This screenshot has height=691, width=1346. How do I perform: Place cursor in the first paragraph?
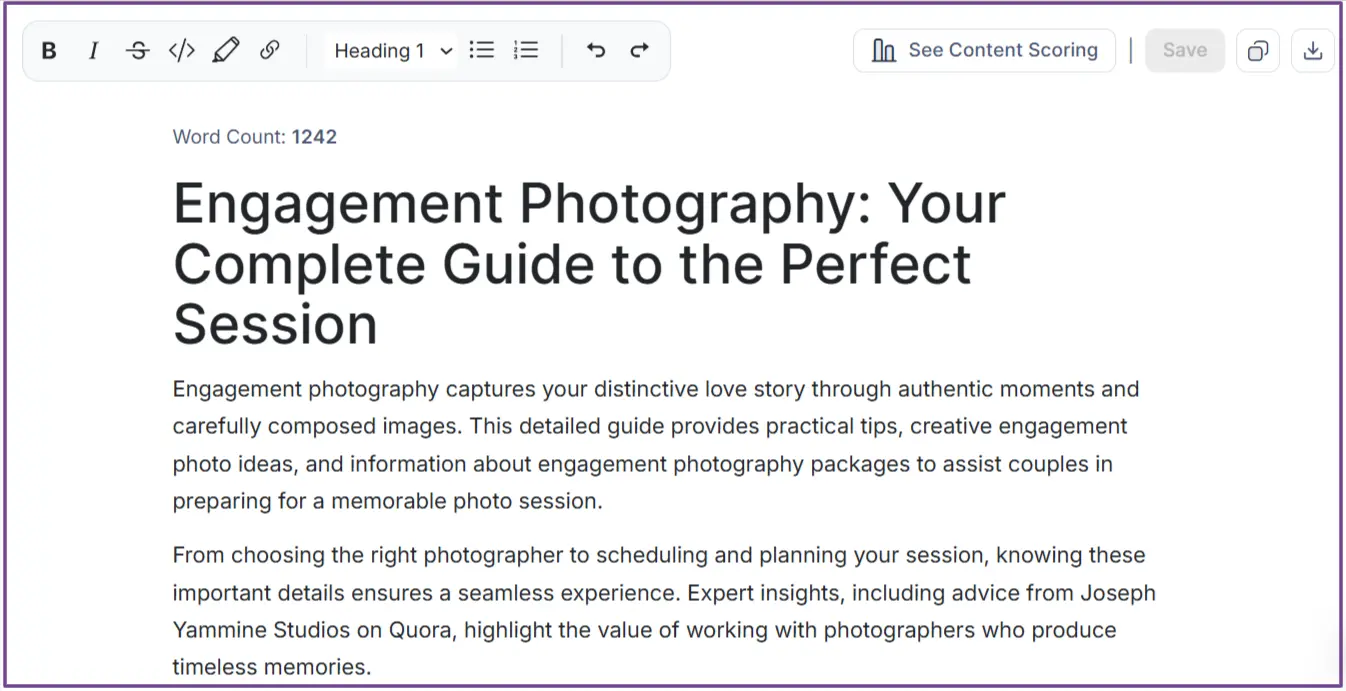(650, 444)
